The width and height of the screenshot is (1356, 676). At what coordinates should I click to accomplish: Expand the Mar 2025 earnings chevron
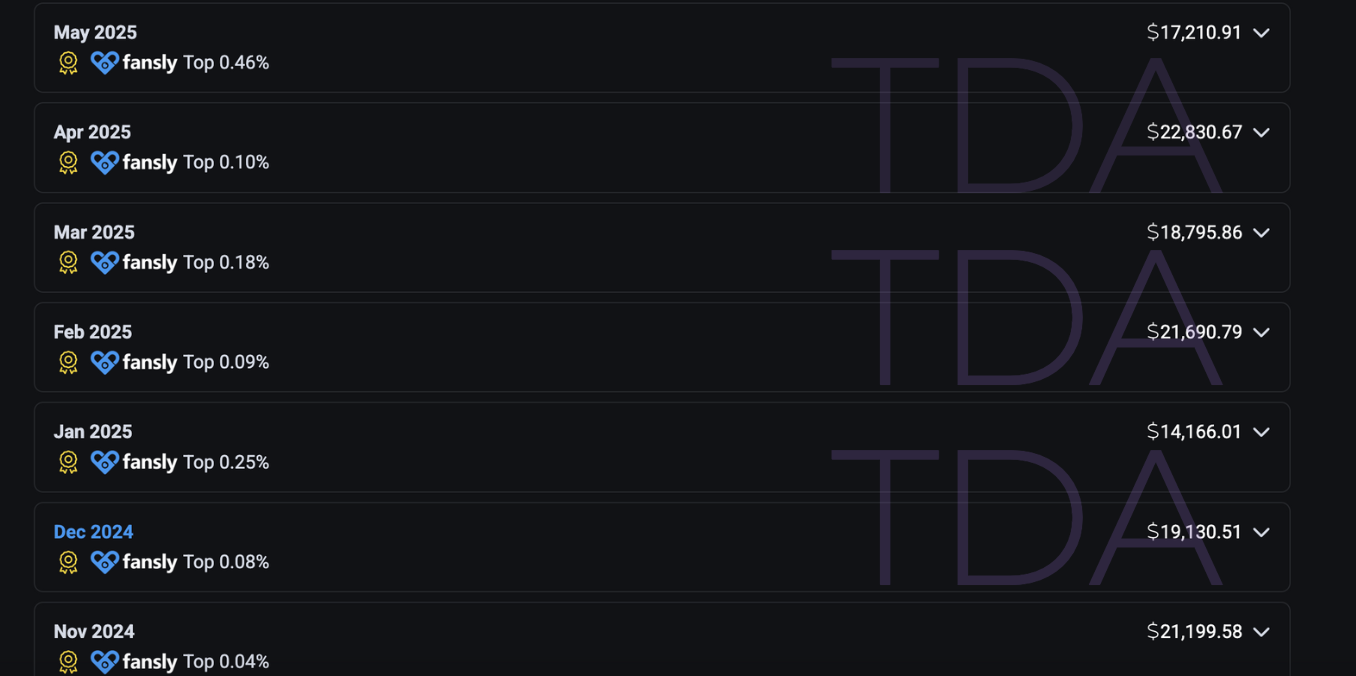(1261, 233)
